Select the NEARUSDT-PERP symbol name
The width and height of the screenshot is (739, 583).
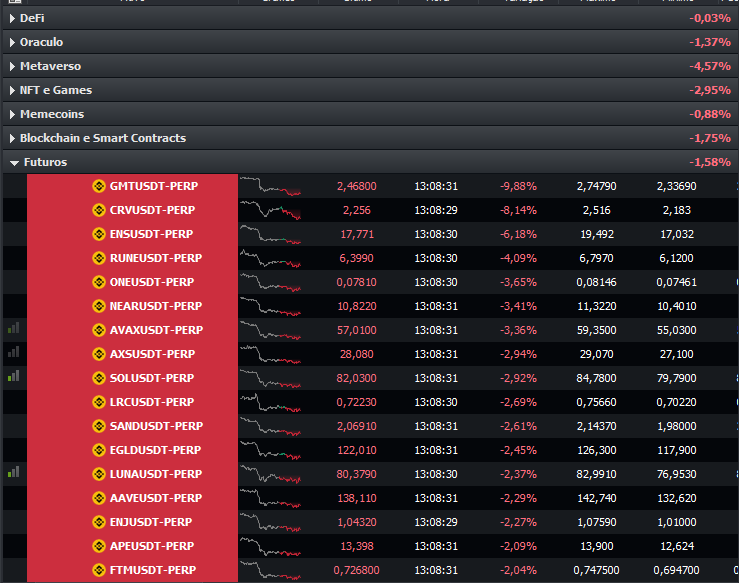(x=156, y=306)
